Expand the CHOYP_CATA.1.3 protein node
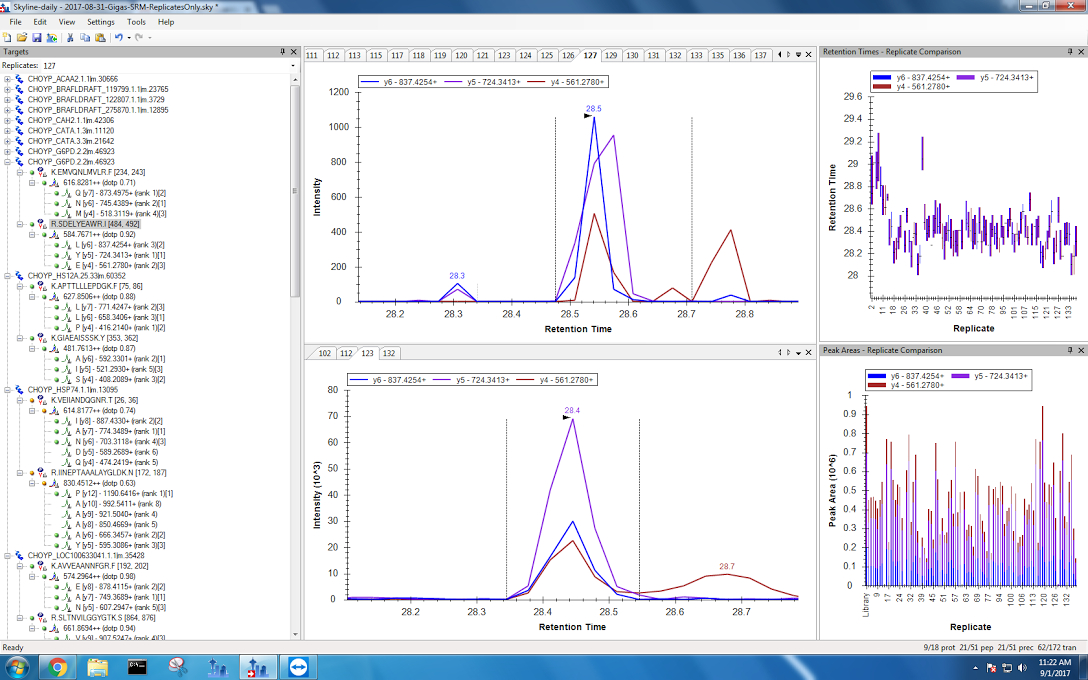The height and width of the screenshot is (680, 1088). point(8,130)
